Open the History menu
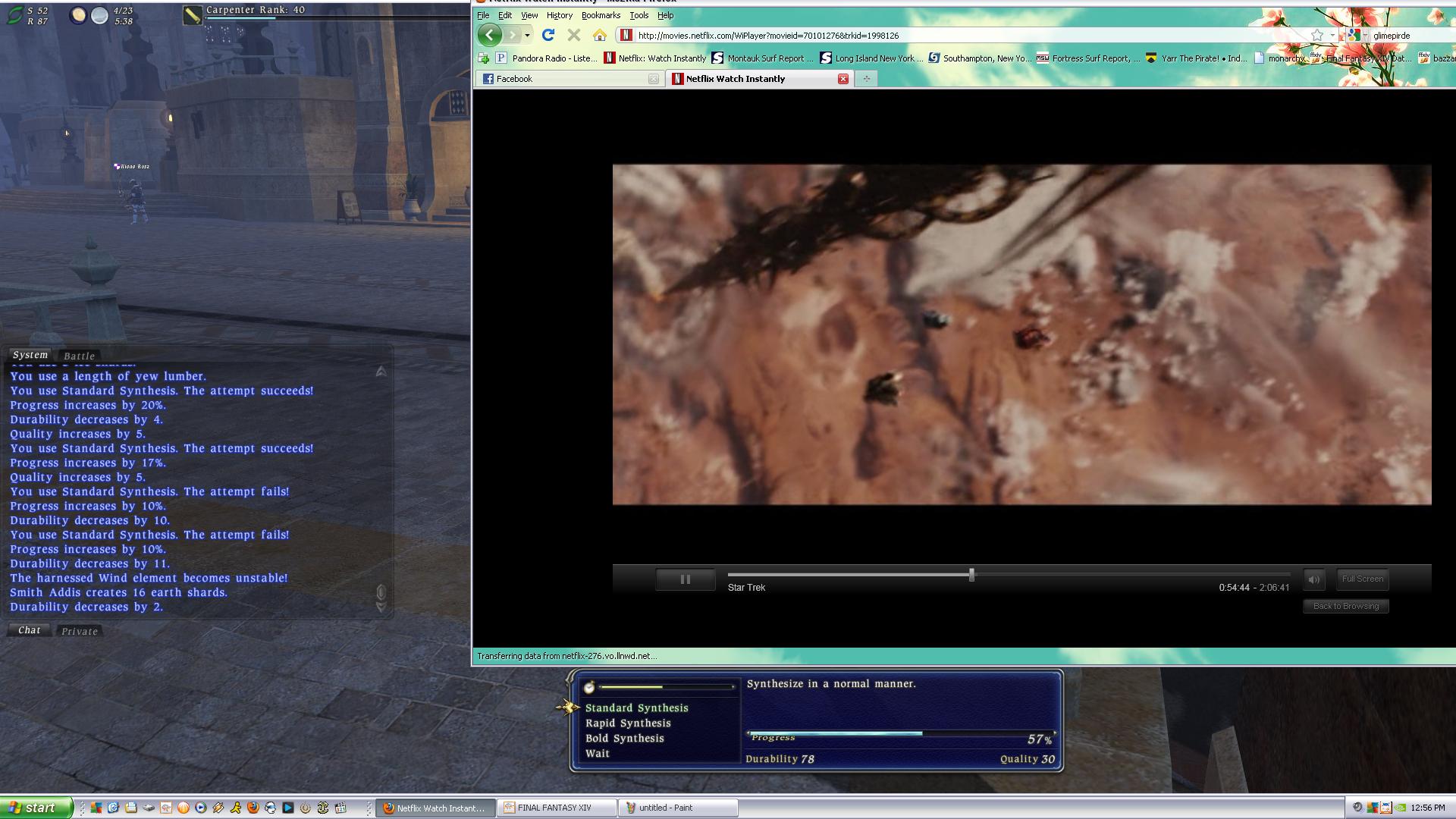The image size is (1456, 819). click(x=560, y=15)
